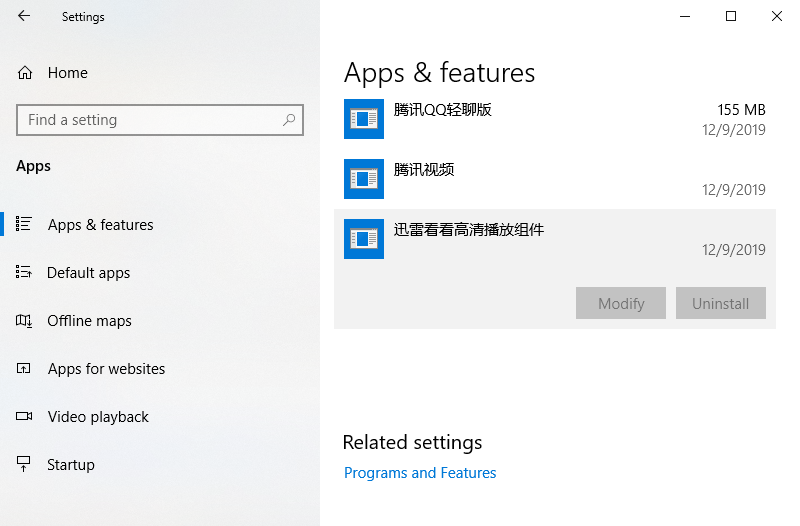
Task: Click the Offline maps icon
Action: pyautogui.click(x=23, y=320)
